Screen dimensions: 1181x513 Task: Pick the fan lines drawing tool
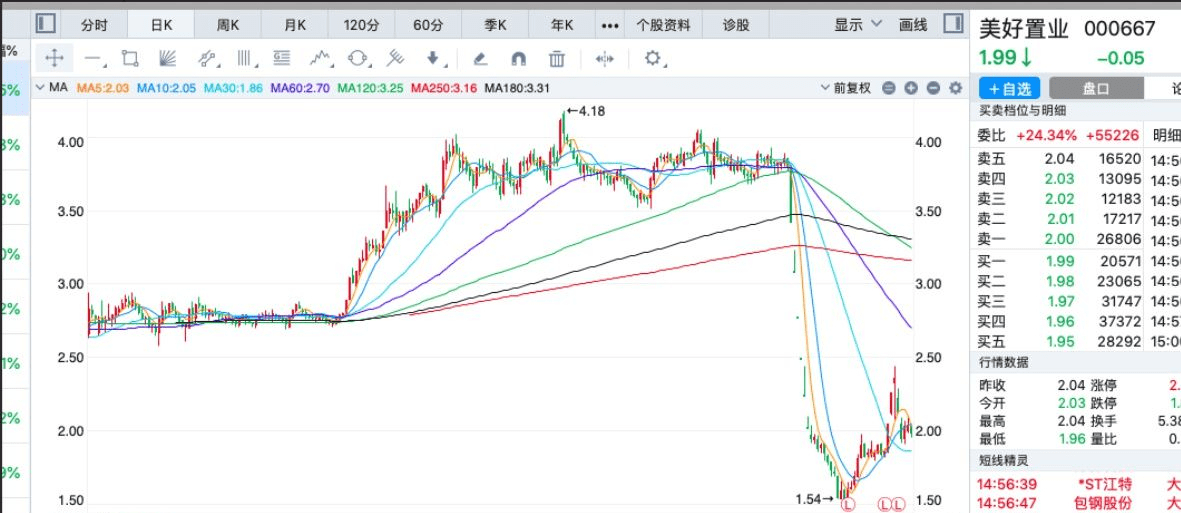(167, 59)
